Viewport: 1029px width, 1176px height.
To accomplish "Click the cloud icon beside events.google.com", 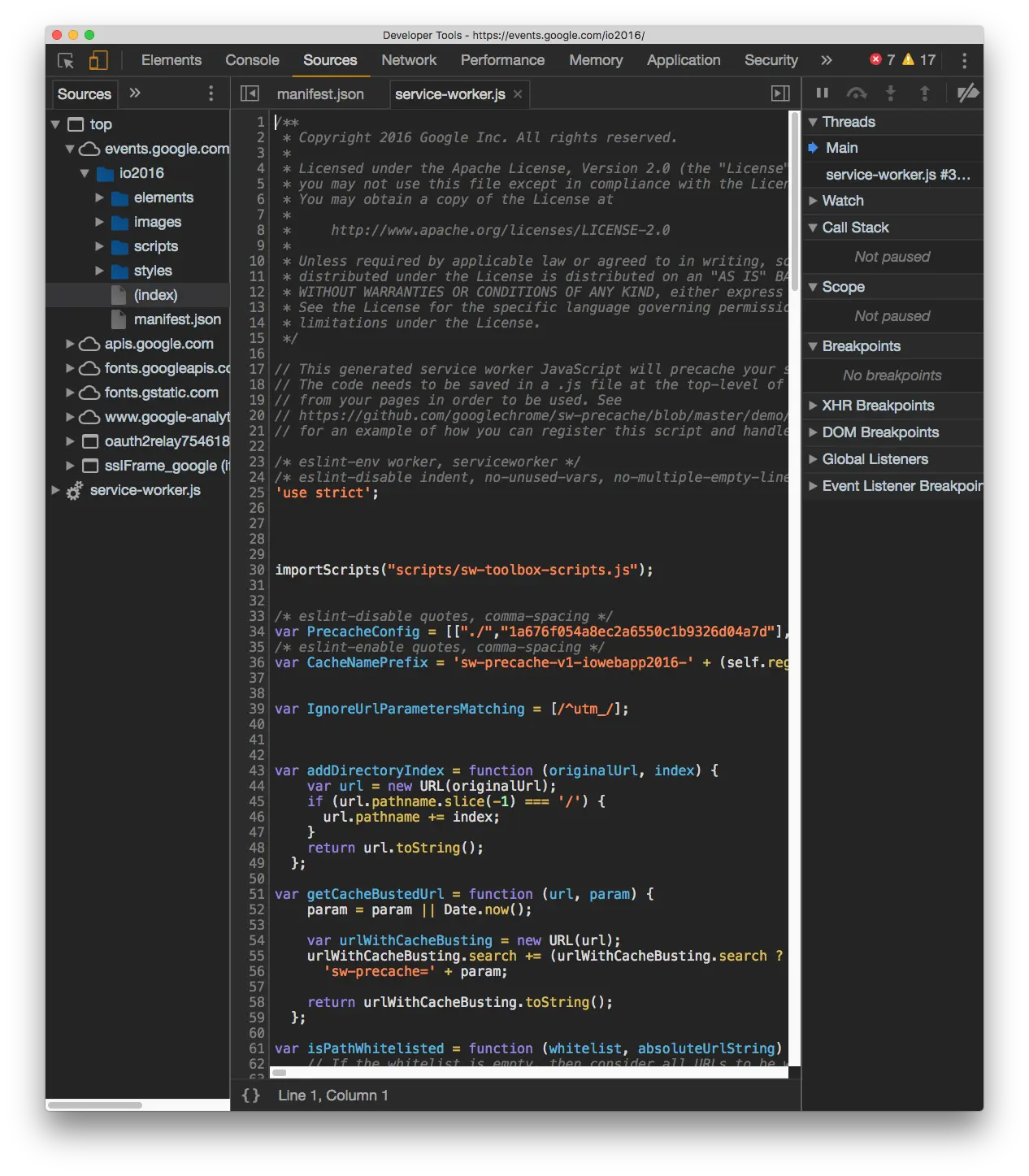I will pos(89,149).
